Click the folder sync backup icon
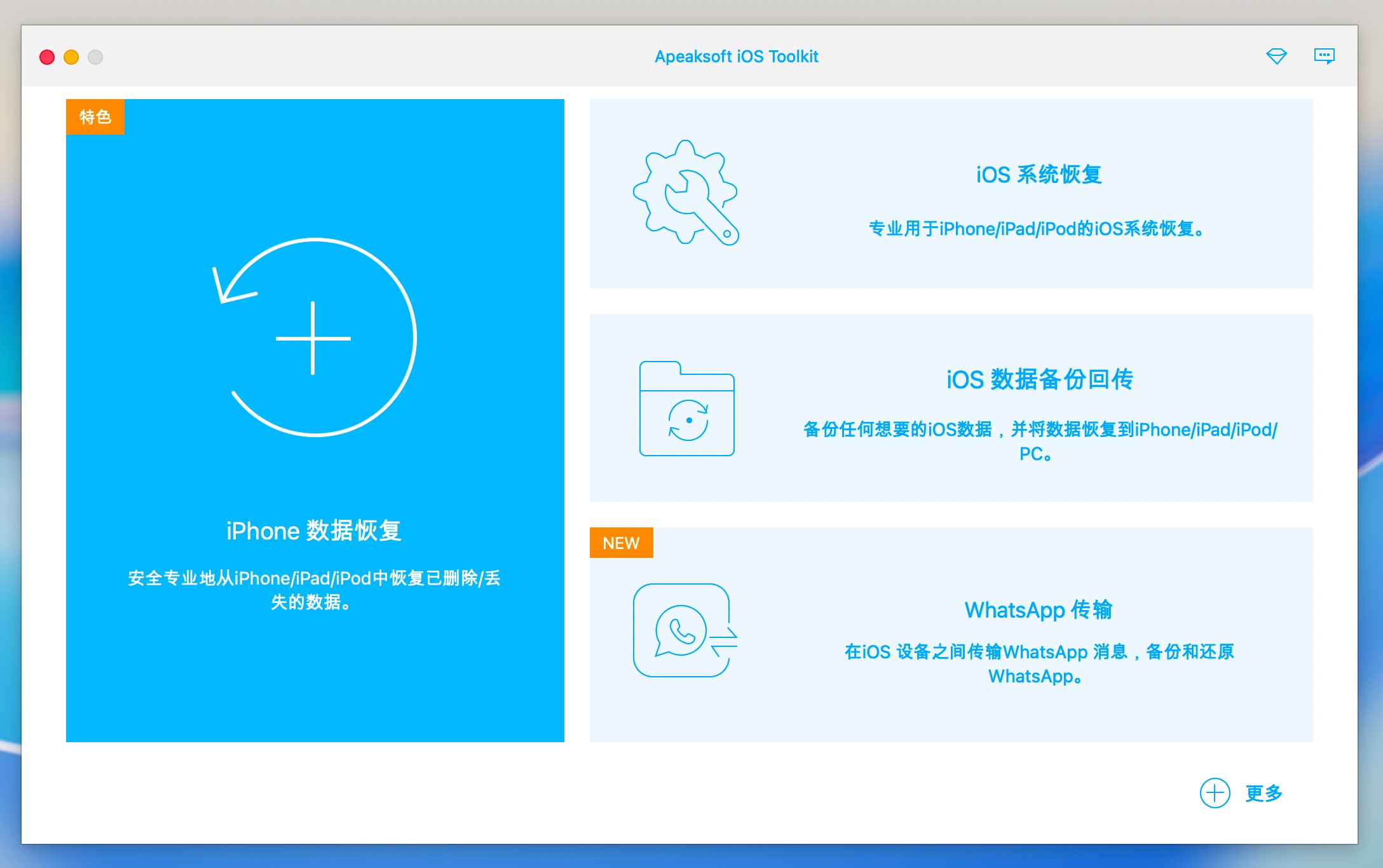Viewport: 1383px width, 868px height. click(x=686, y=409)
